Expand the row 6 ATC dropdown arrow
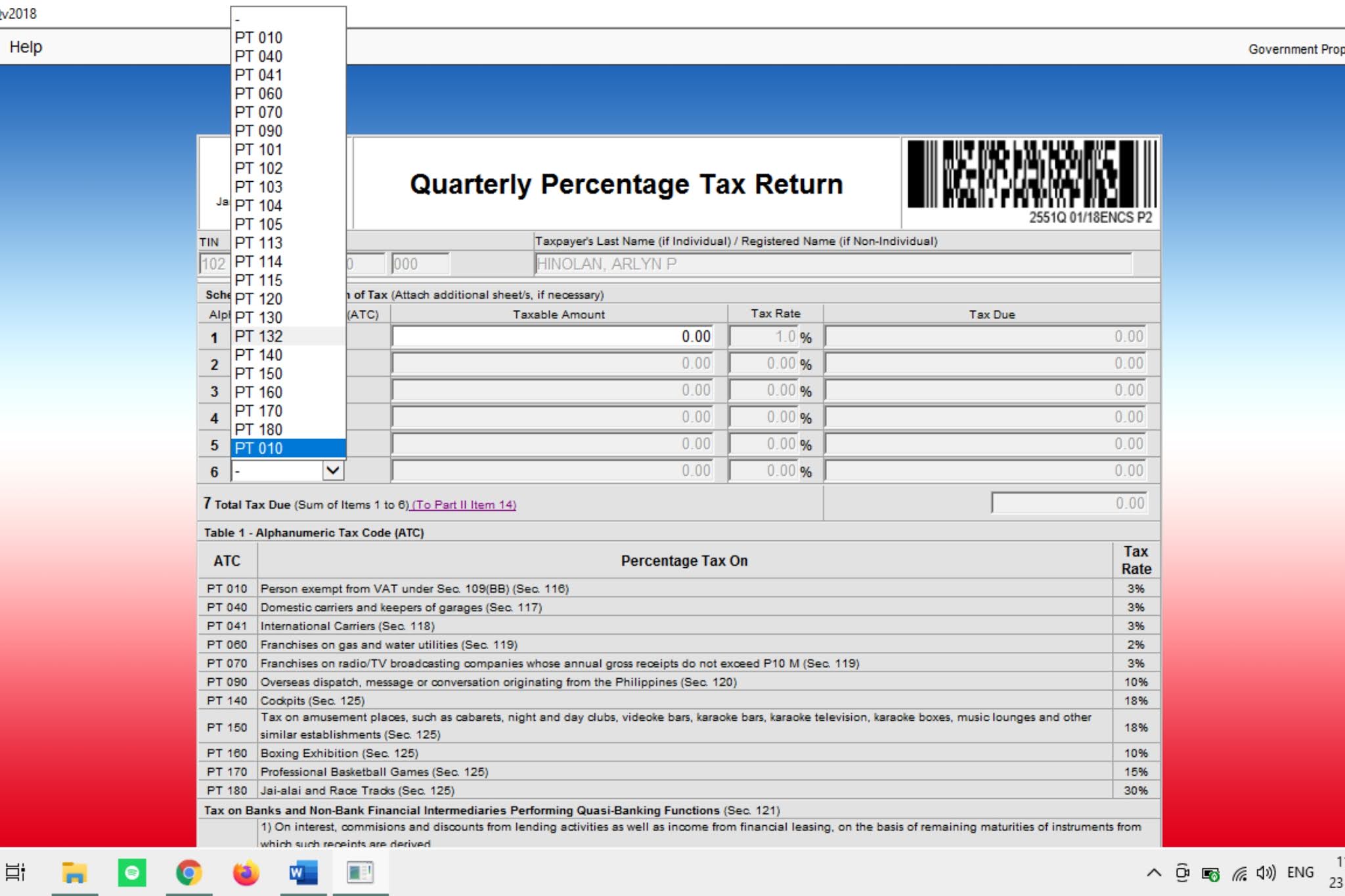 click(333, 471)
